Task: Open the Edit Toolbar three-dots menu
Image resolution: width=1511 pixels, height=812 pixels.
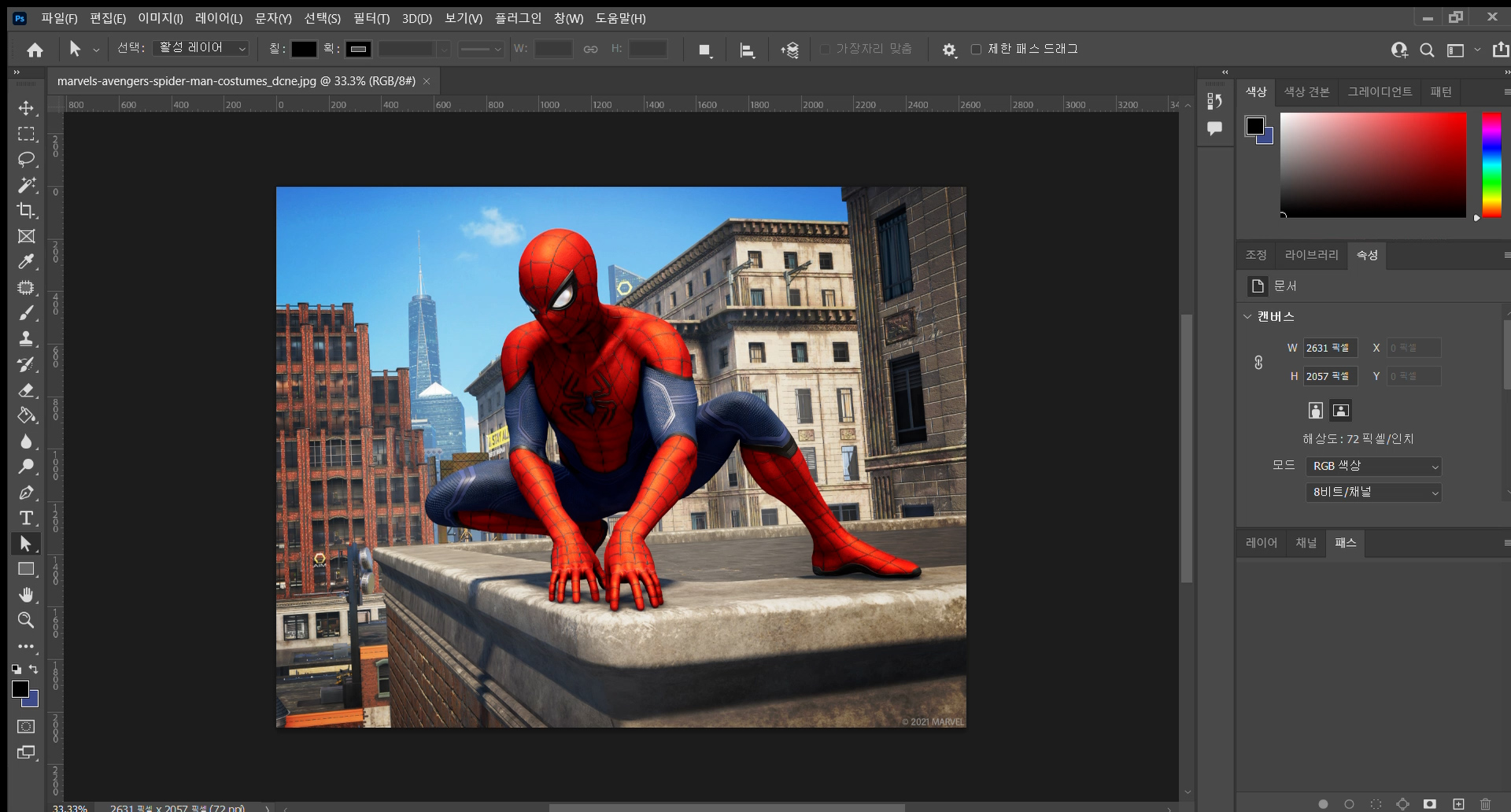Action: [x=26, y=646]
